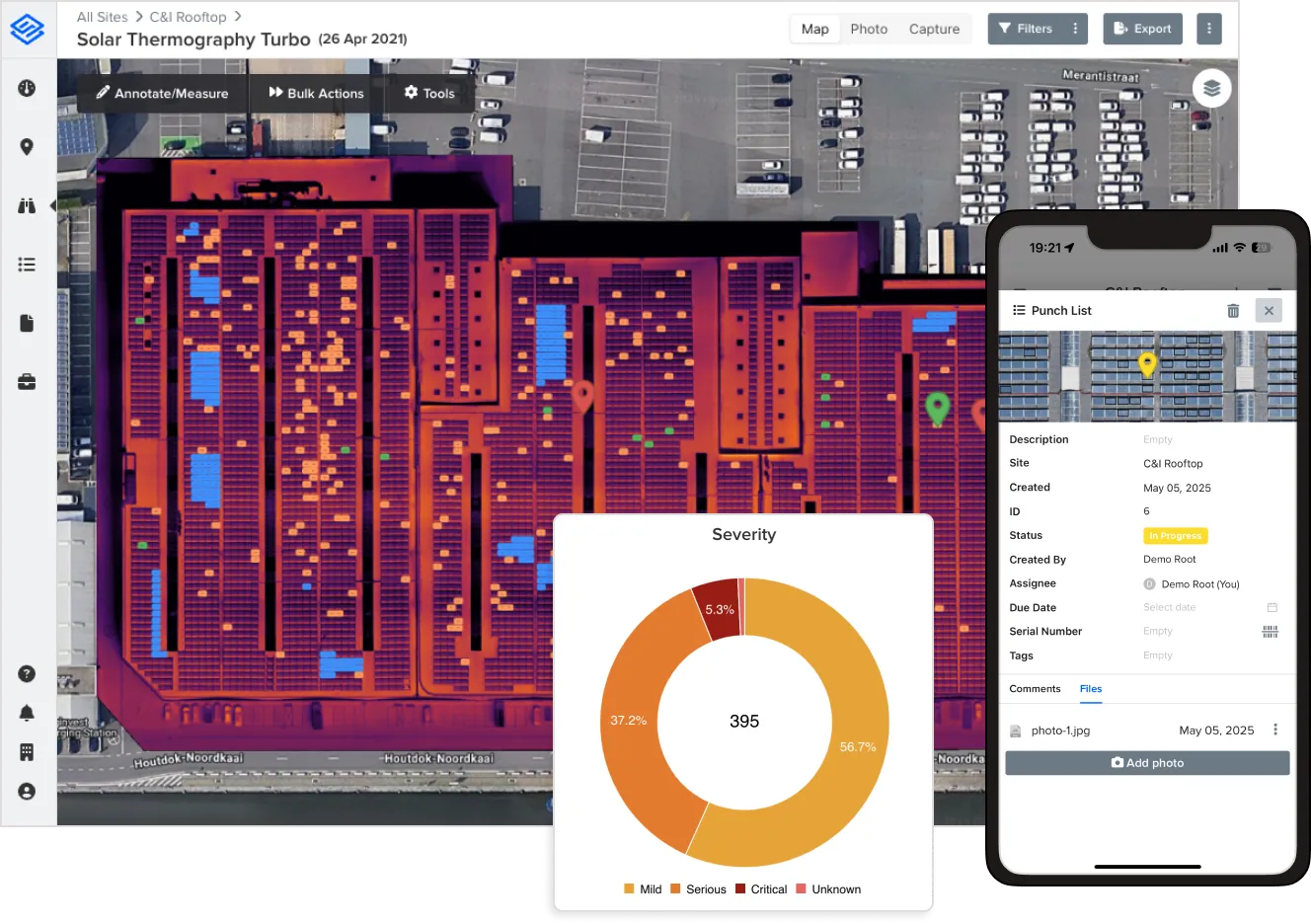Image resolution: width=1311 pixels, height=924 pixels.
Task: Open the document icon in the sidebar
Action: click(x=27, y=323)
